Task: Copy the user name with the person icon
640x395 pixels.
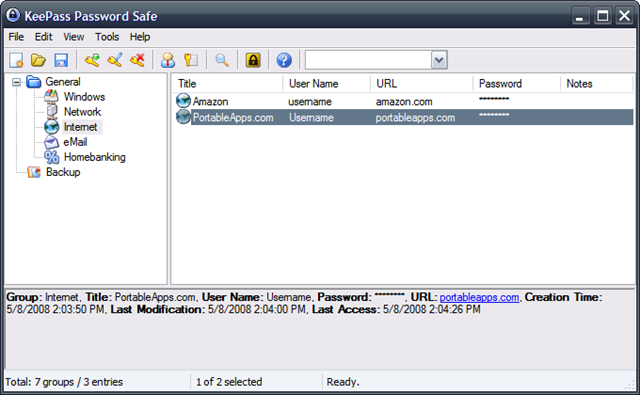Action: tap(168, 60)
